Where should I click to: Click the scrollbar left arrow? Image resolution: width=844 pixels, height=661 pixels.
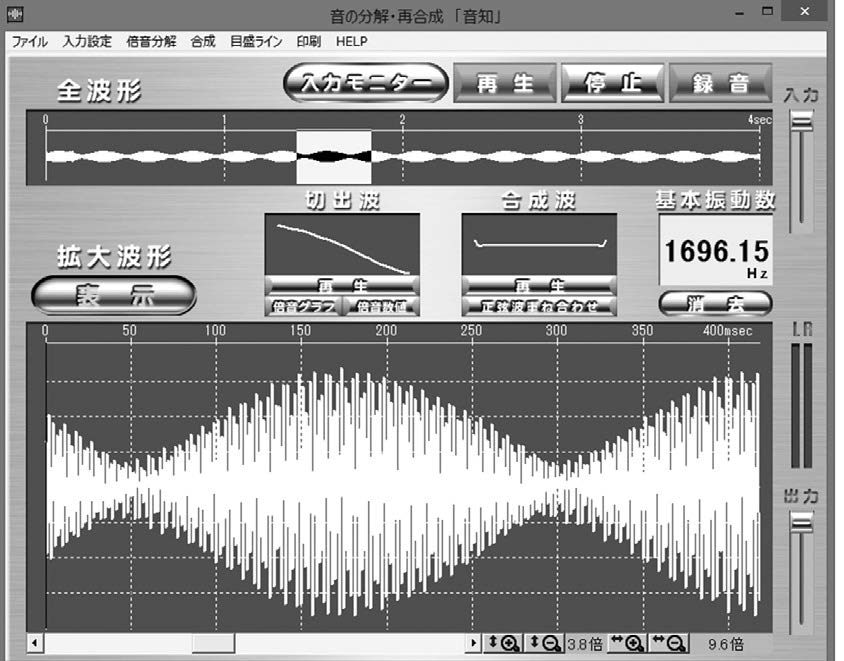pos(36,643)
